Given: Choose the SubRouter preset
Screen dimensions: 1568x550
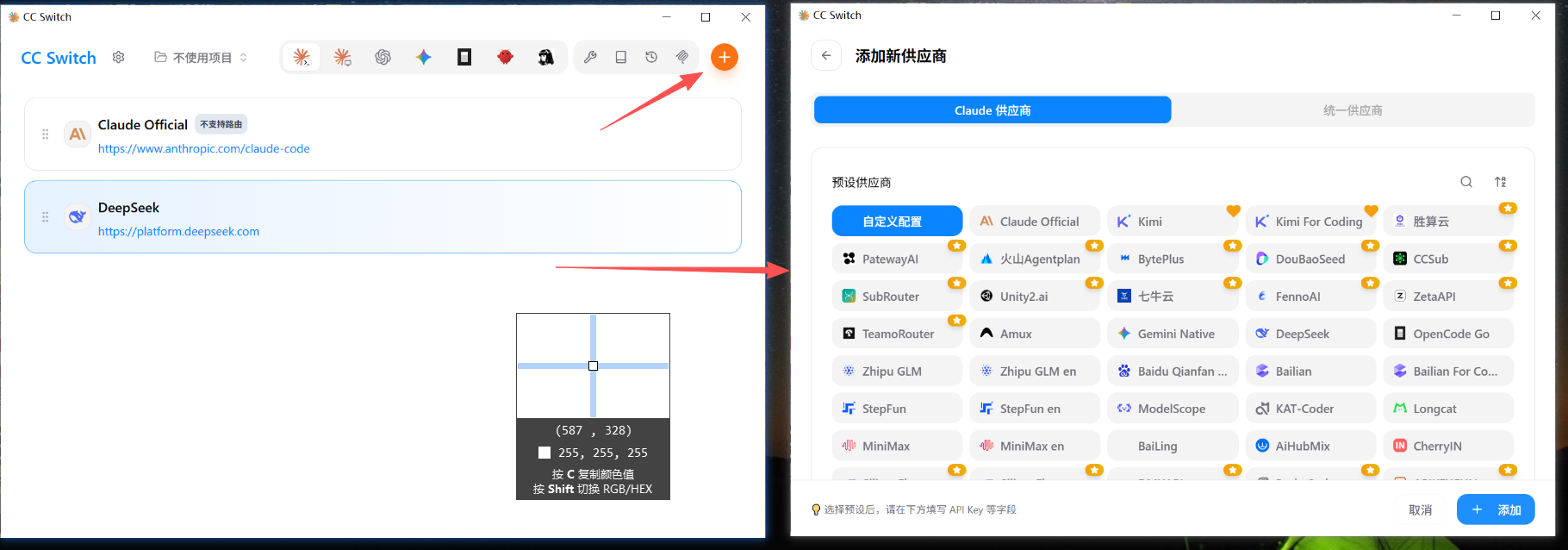Looking at the screenshot, I should pos(897,296).
